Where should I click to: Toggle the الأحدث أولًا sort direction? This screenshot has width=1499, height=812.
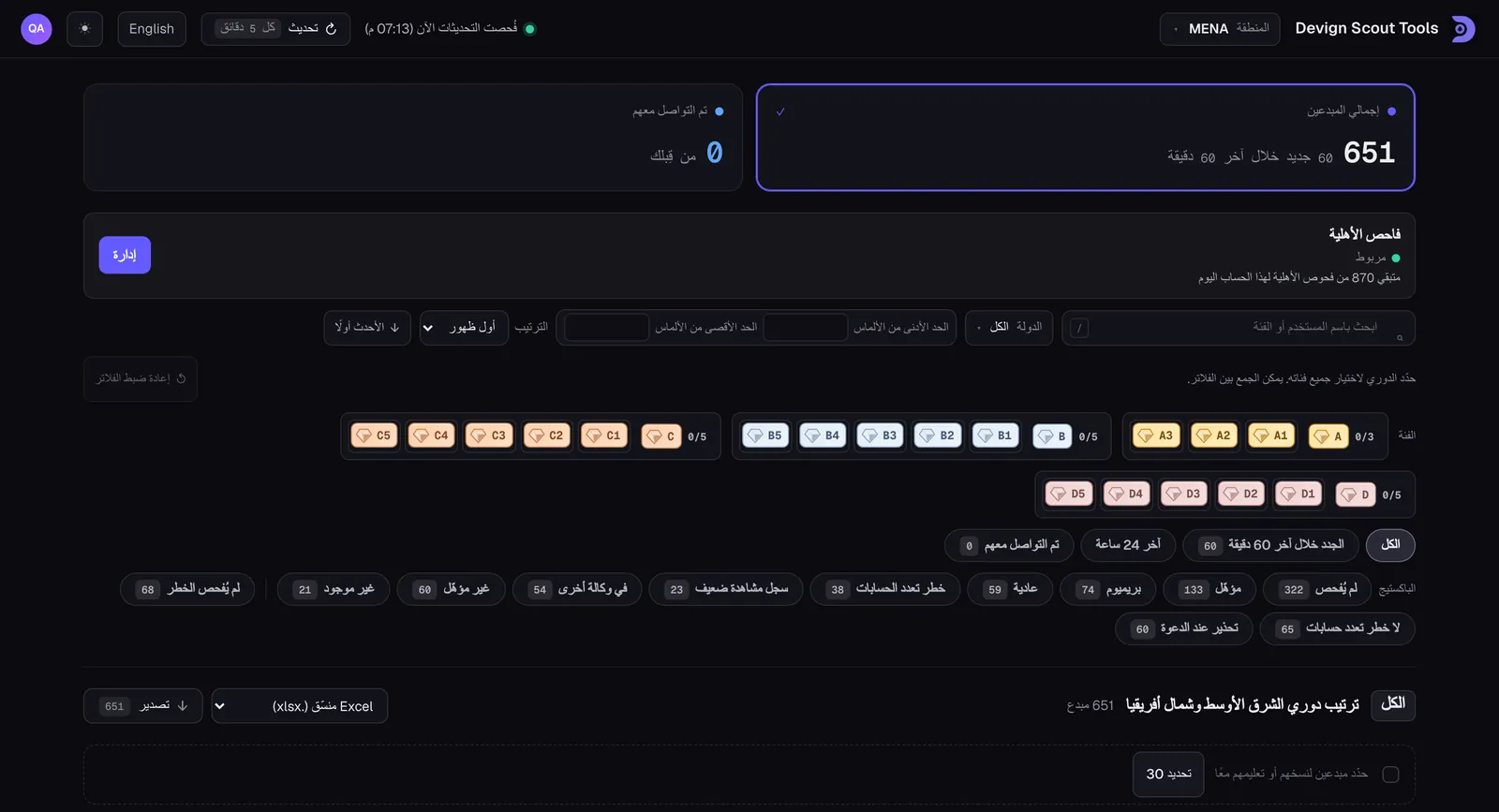367,328
